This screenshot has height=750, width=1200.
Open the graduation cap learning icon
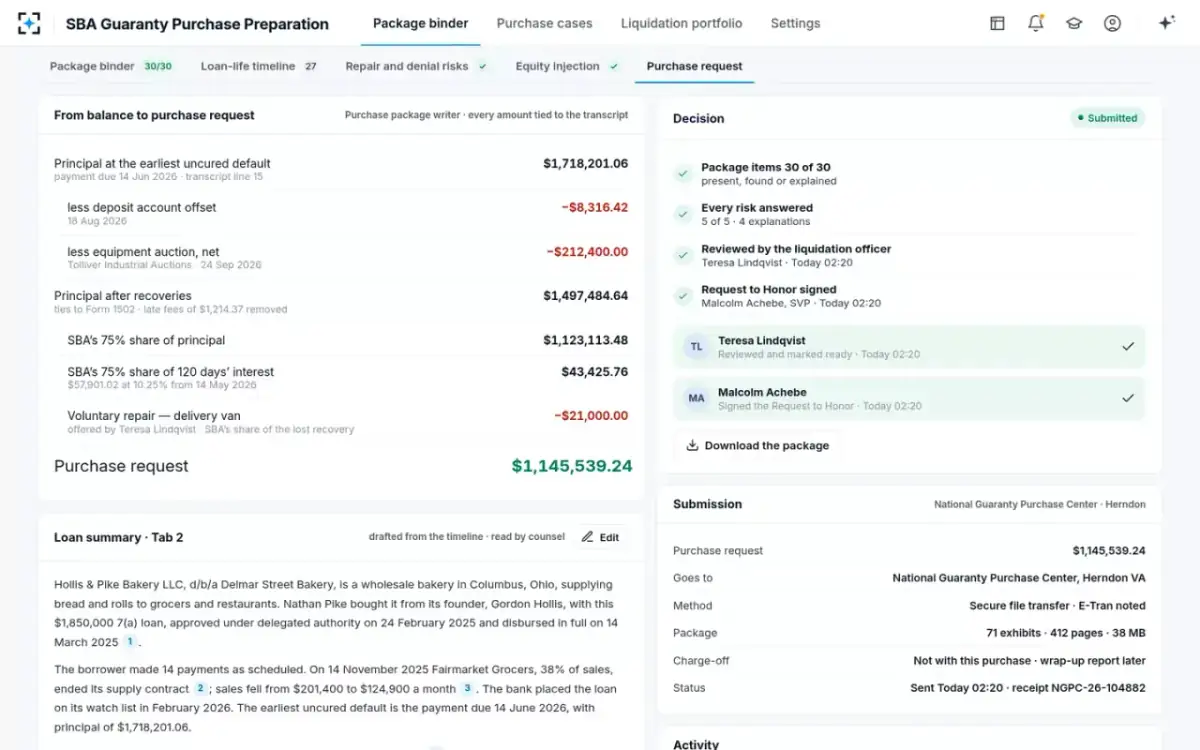point(1074,23)
